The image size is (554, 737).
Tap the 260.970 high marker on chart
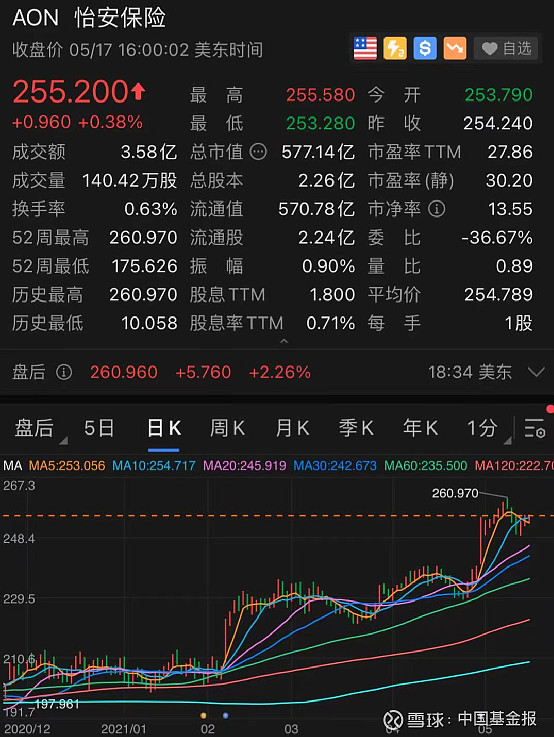click(455, 493)
